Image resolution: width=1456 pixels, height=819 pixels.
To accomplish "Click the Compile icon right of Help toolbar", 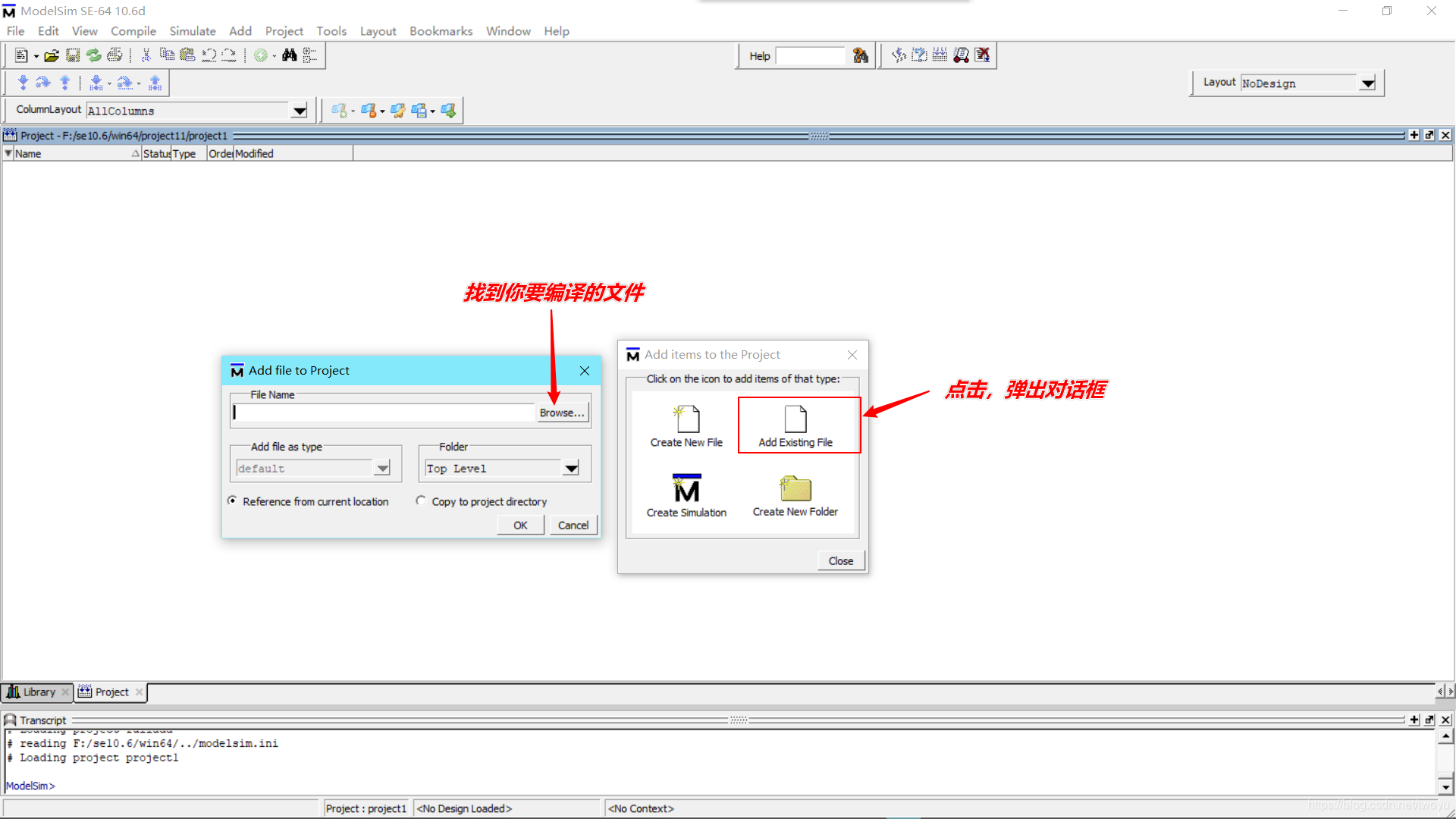I will coord(899,55).
